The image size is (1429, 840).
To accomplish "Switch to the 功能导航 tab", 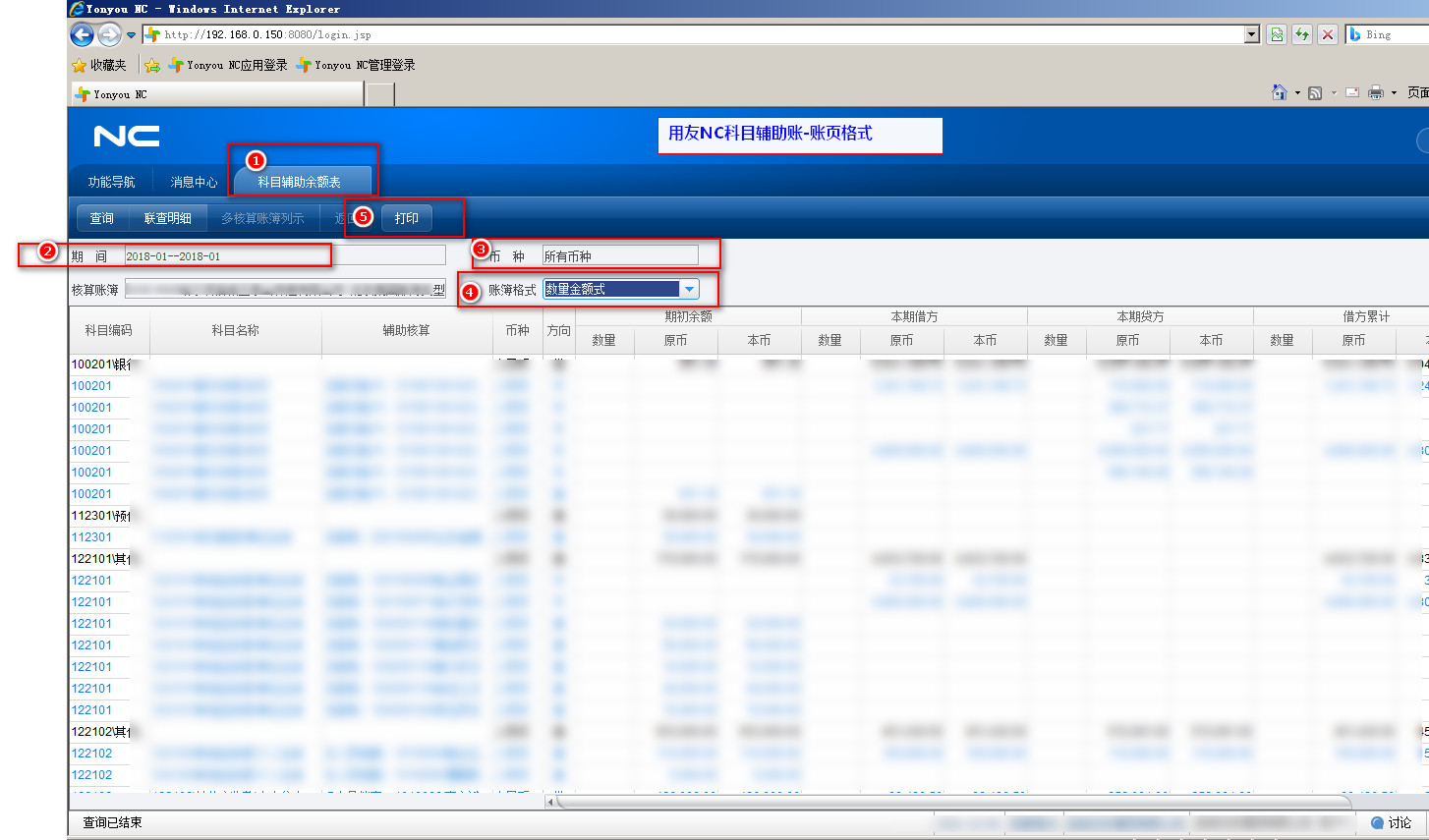I will [111, 182].
